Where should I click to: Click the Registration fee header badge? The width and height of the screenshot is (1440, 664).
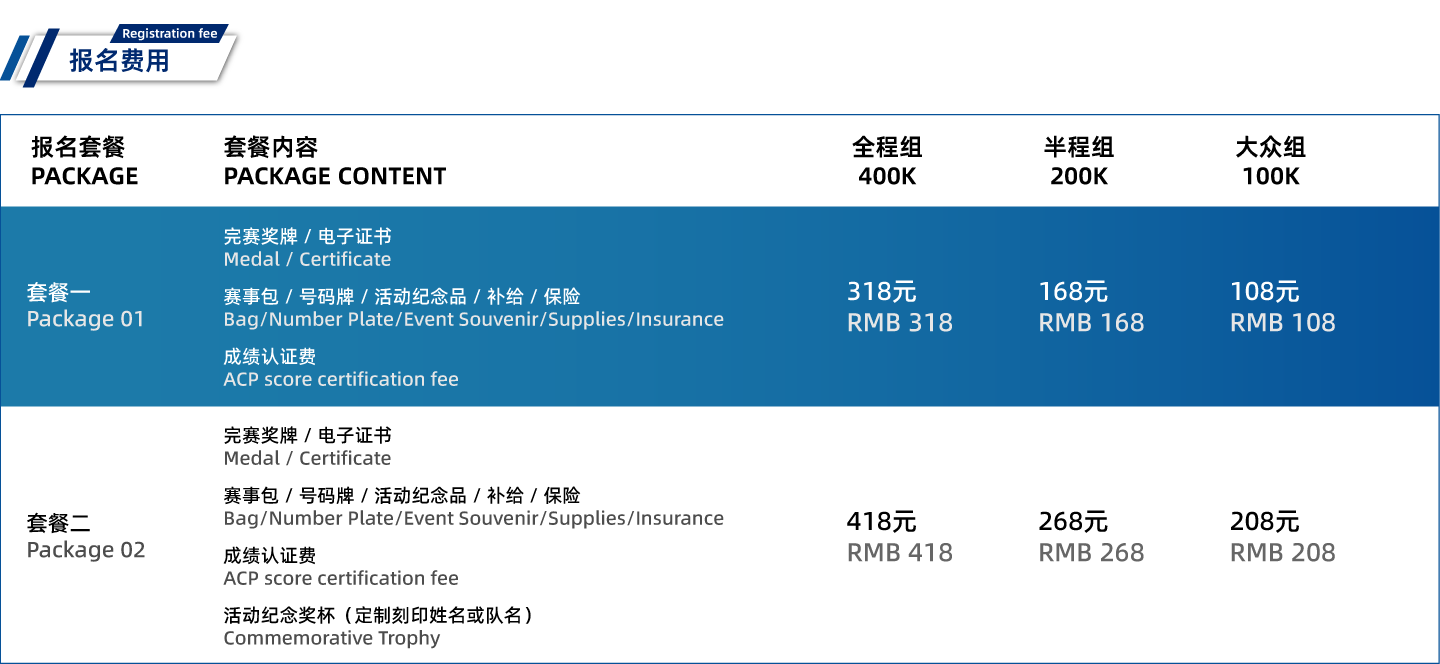point(169,33)
